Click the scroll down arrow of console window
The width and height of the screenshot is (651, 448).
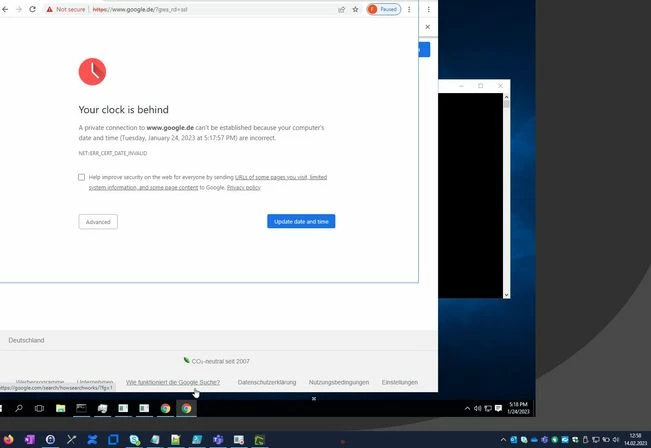(x=506, y=295)
